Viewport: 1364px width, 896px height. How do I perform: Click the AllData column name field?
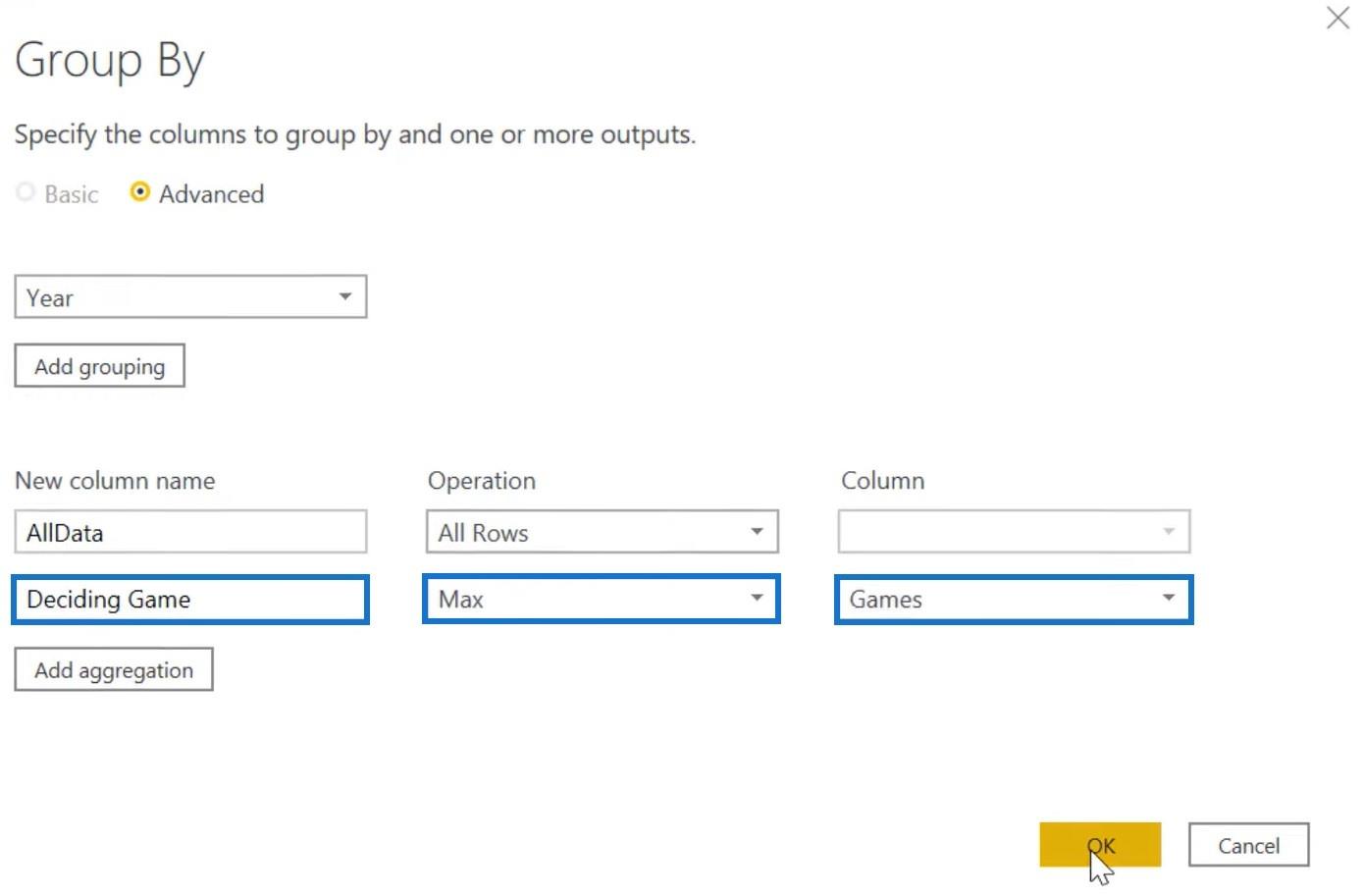[190, 532]
